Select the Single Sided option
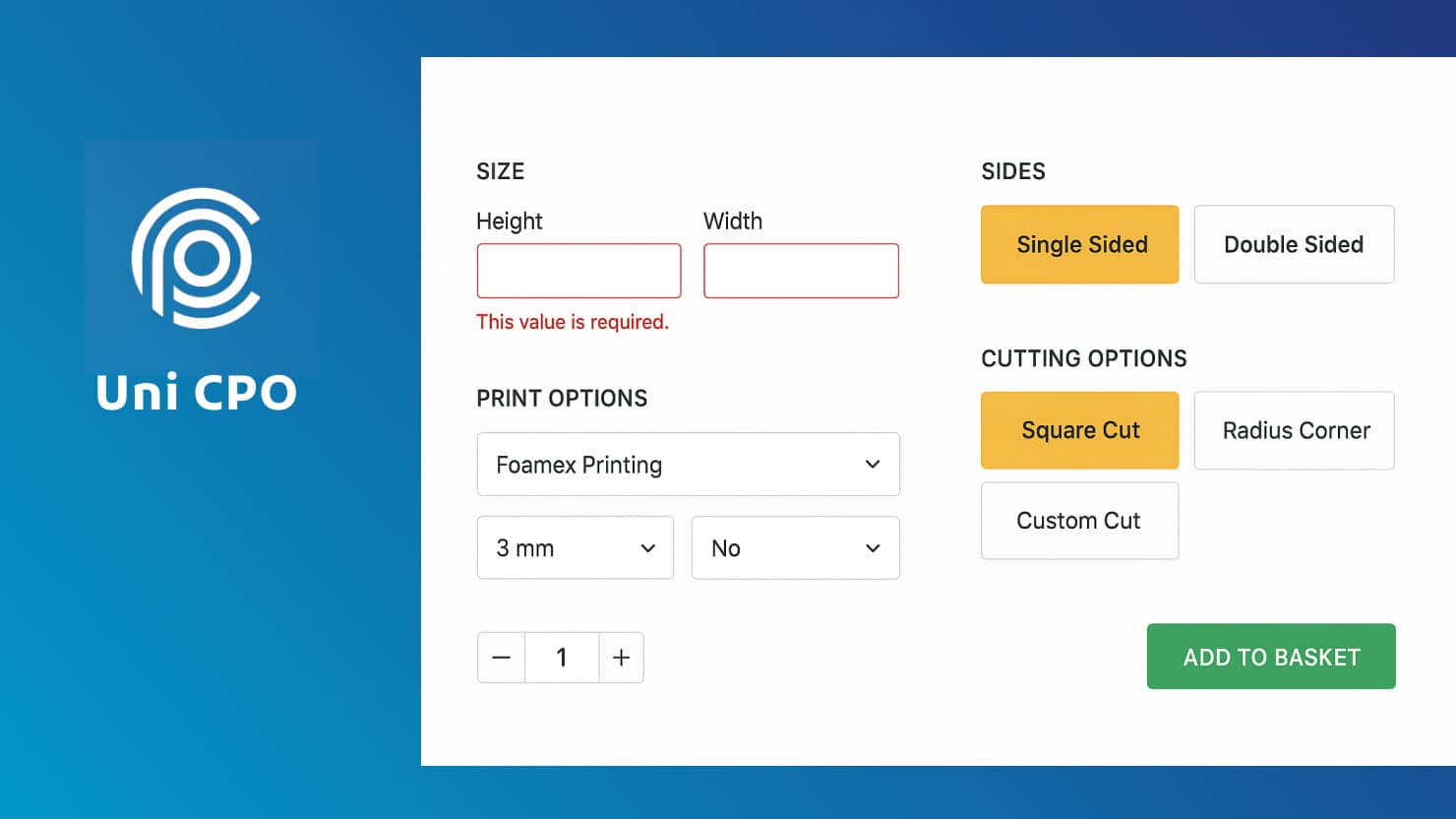 point(1079,244)
